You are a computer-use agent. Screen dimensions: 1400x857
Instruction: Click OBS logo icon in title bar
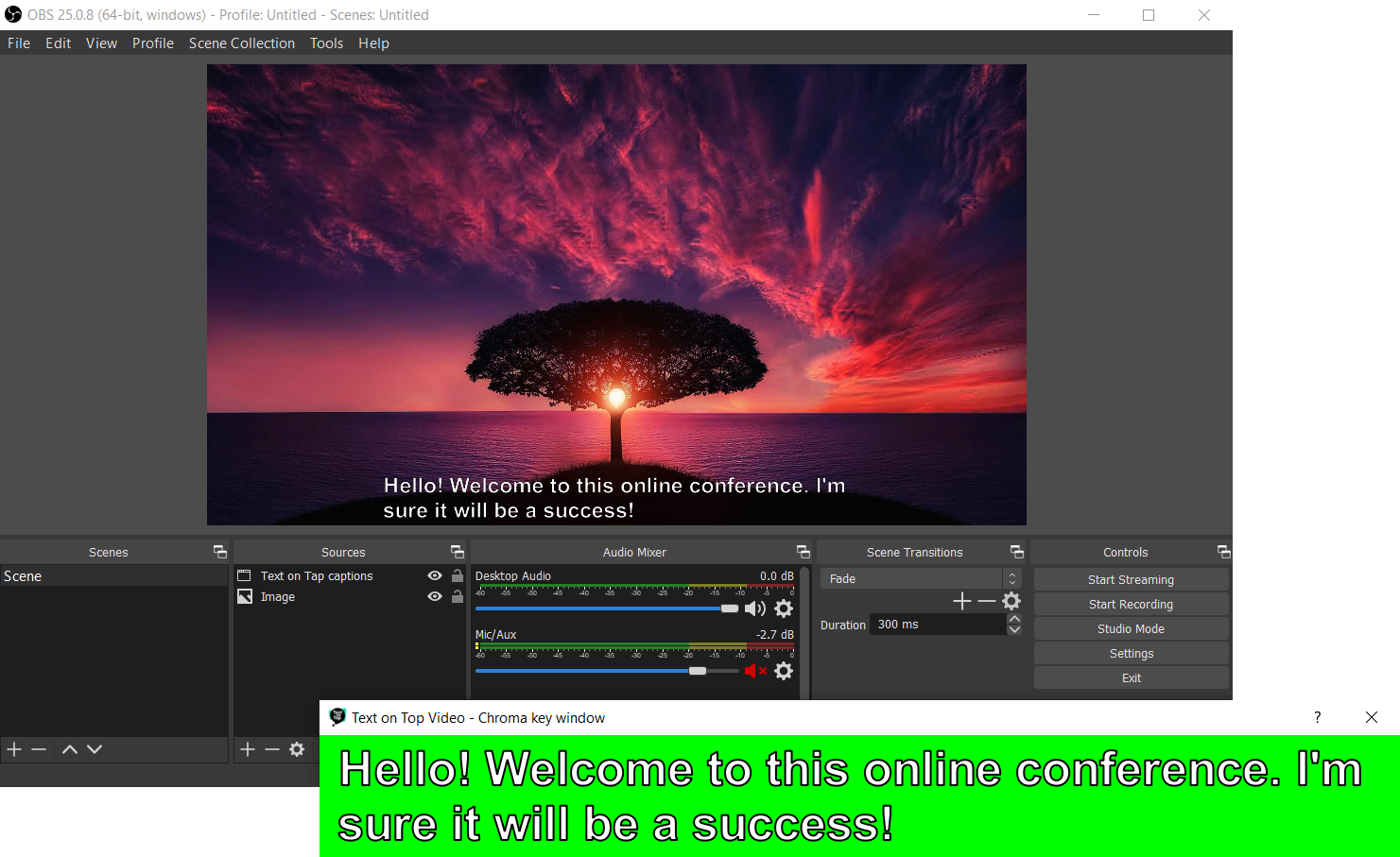click(13, 14)
